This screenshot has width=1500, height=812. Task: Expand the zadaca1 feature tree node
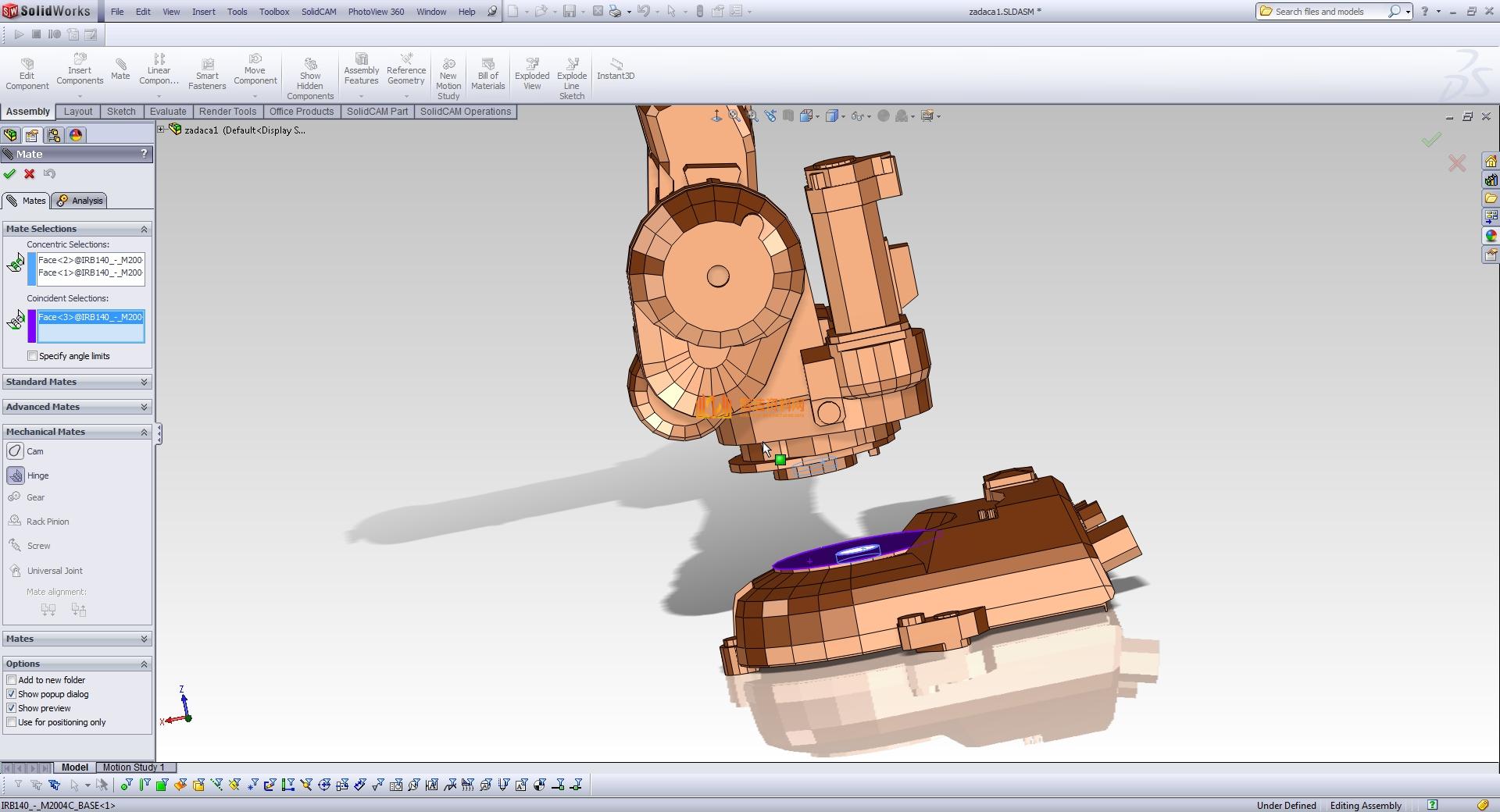pos(162,130)
